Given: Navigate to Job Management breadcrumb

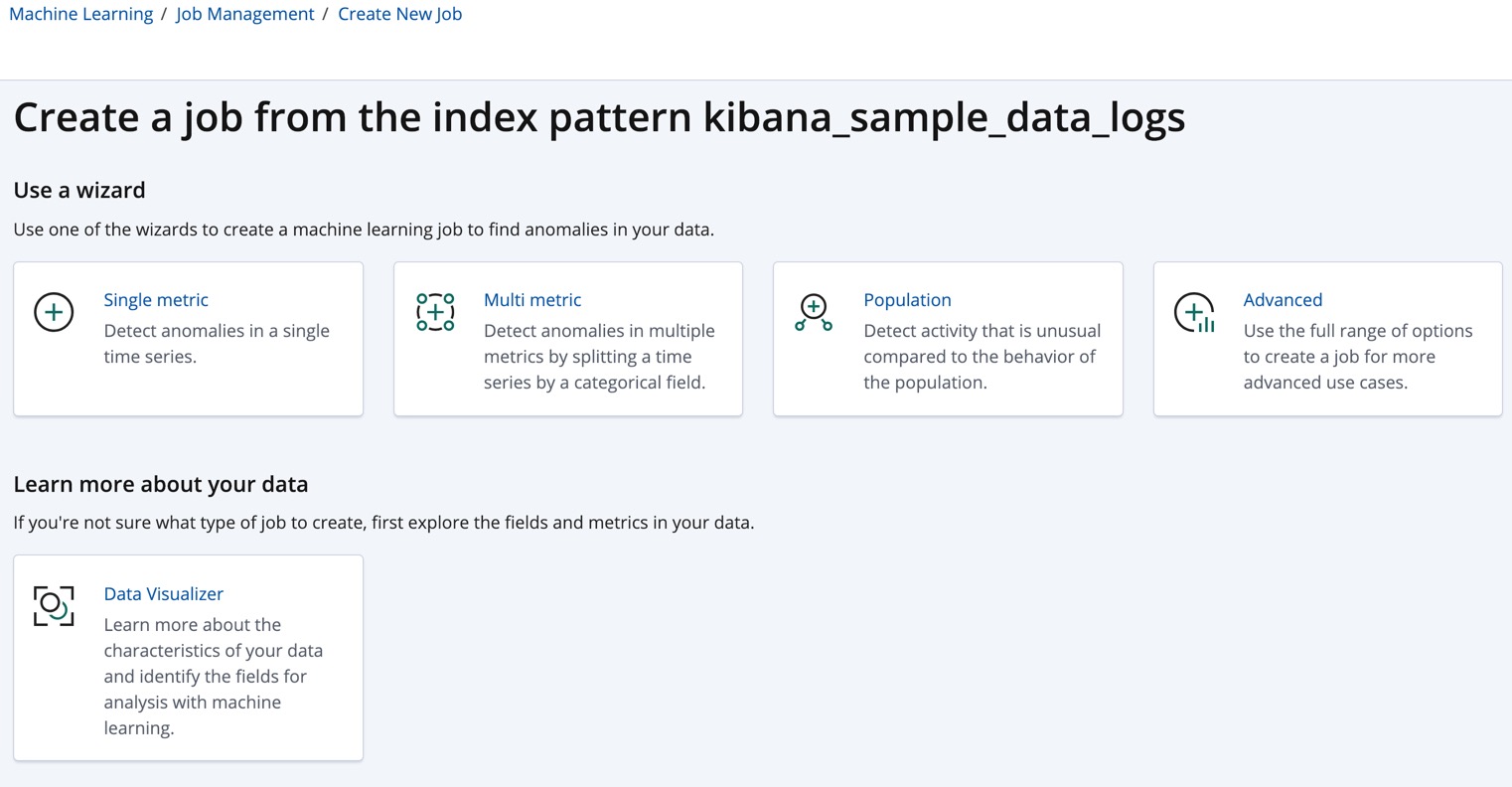Looking at the screenshot, I should [x=244, y=14].
